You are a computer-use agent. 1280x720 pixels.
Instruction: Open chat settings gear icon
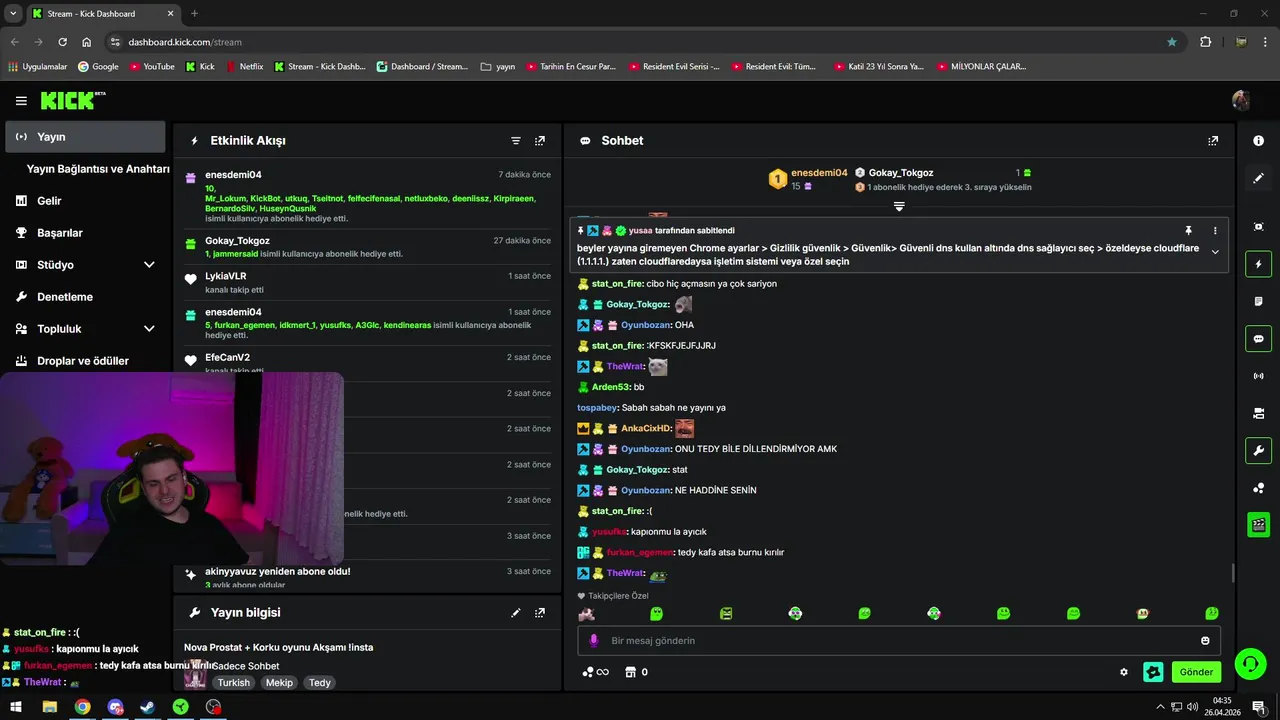pyautogui.click(x=1124, y=672)
